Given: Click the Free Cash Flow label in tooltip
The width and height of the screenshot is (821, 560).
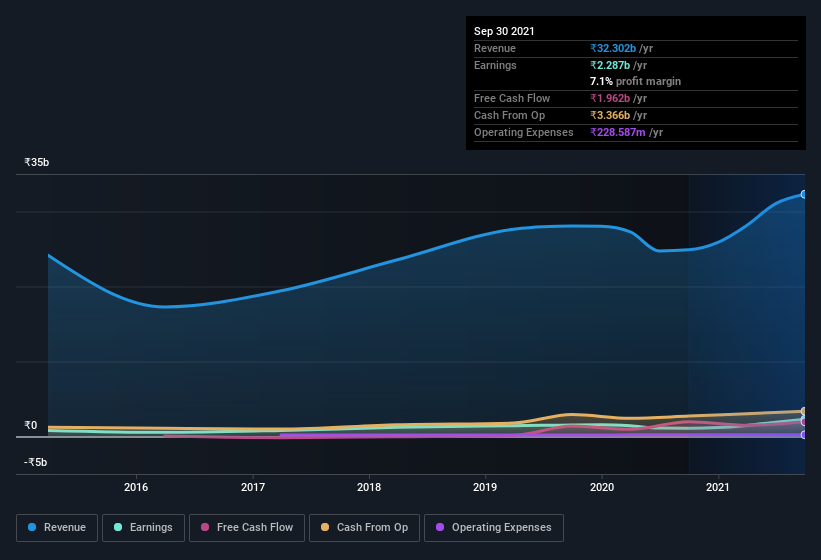Looking at the screenshot, I should (512, 98).
